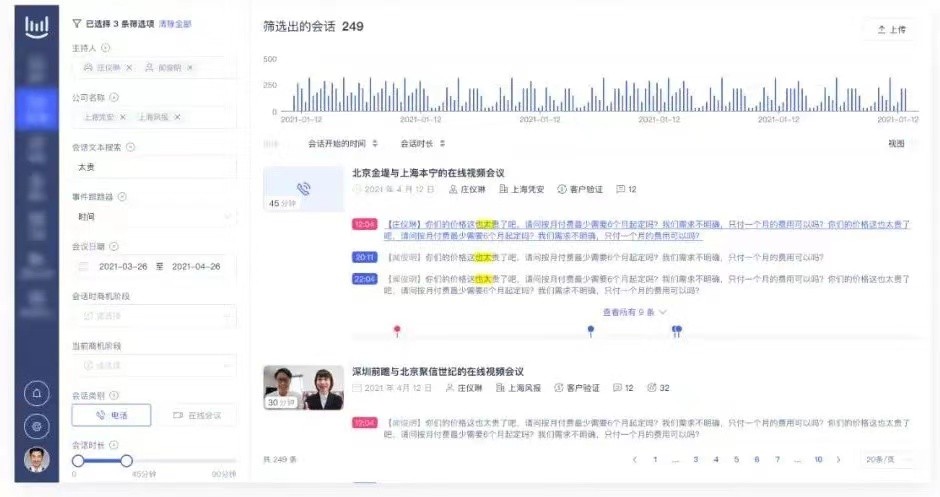Viewport: 940px width, 497px height.
Task: Go to the previous page arrow
Action: click(x=634, y=460)
